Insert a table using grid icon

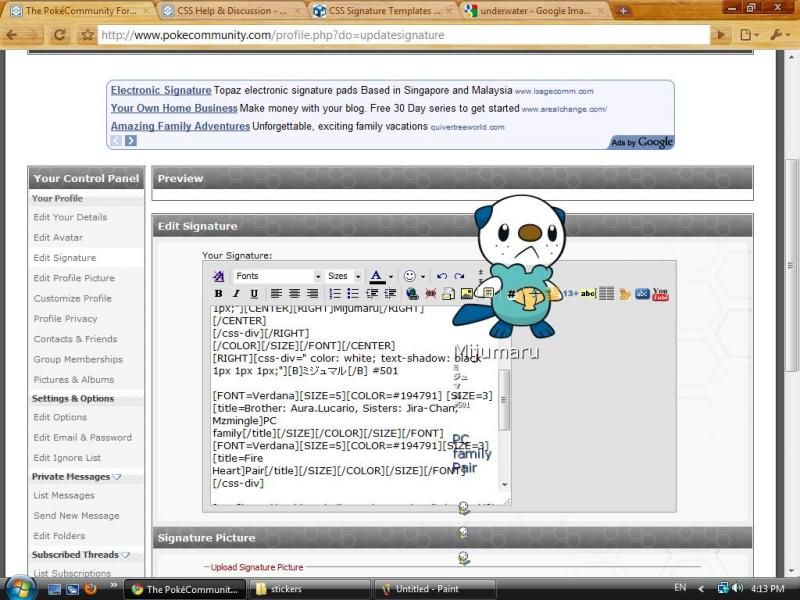click(606, 294)
